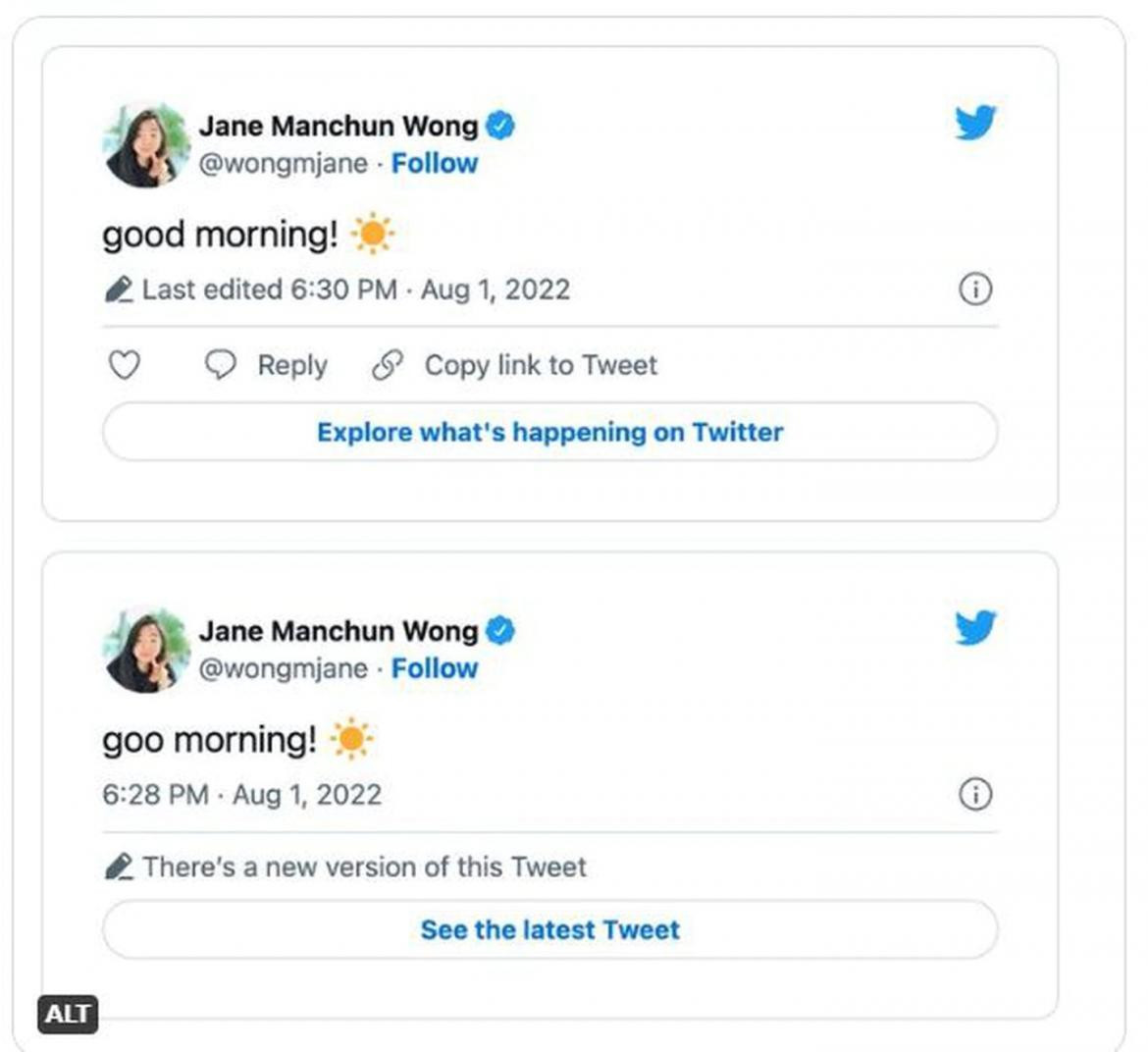The height and width of the screenshot is (1052, 1148).
Task: Click the pencil icon beside Last edited
Action: point(119,289)
